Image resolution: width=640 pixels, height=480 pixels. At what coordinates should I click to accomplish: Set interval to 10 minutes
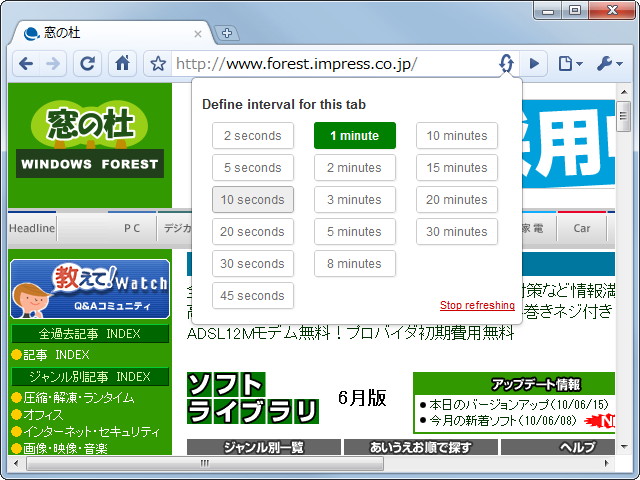[x=457, y=136]
